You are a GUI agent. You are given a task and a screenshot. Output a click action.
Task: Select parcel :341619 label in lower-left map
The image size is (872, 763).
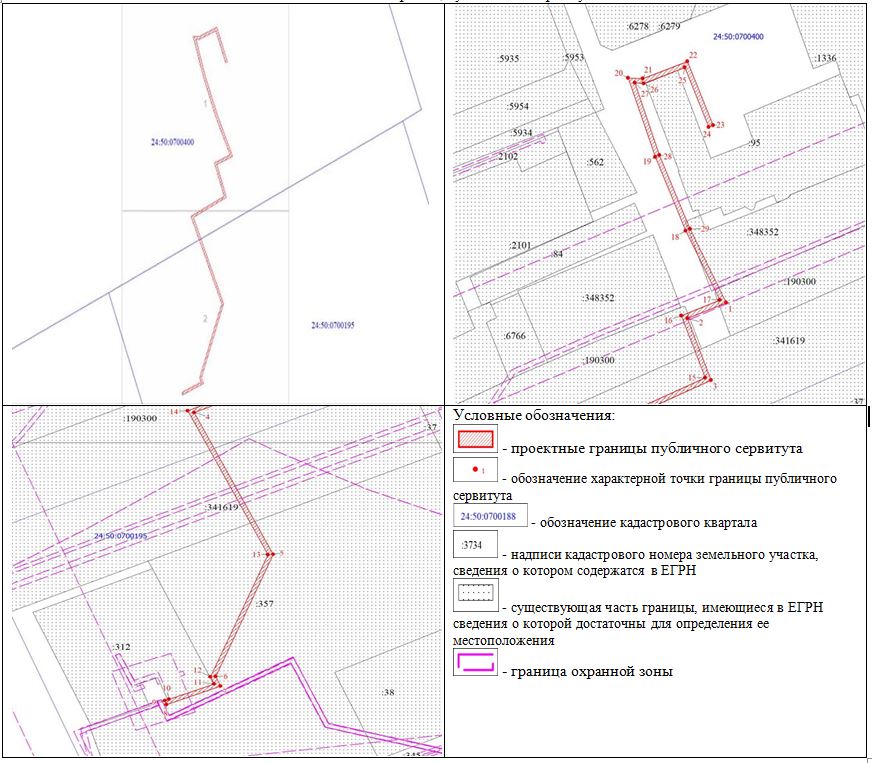pos(222,508)
